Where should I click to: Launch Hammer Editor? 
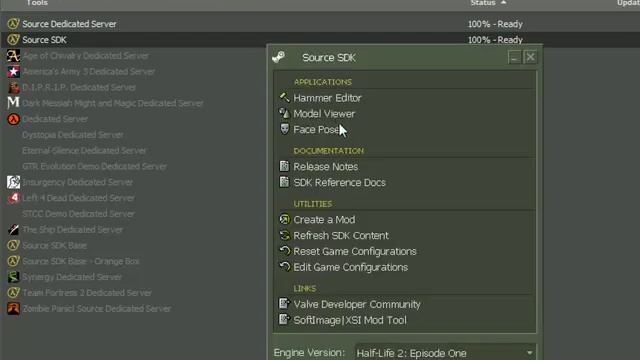[x=327, y=98]
